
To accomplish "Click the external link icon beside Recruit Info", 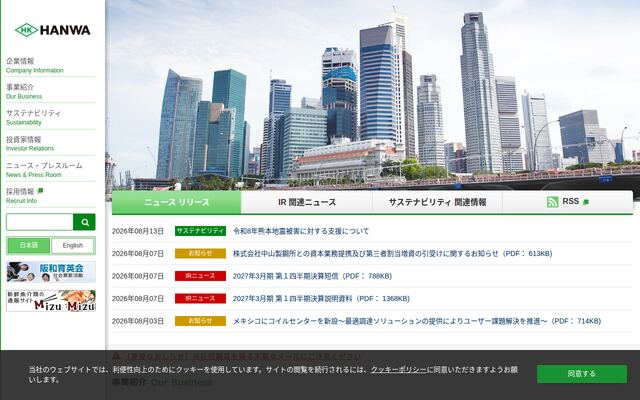I will (x=40, y=191).
